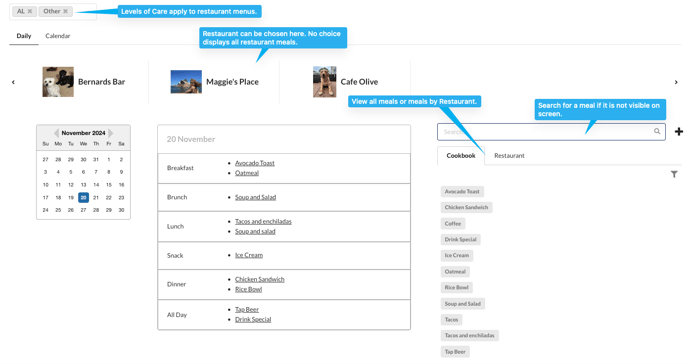Switch to the Calendar tab
Viewport: 688px width, 364px height.
pos(57,36)
